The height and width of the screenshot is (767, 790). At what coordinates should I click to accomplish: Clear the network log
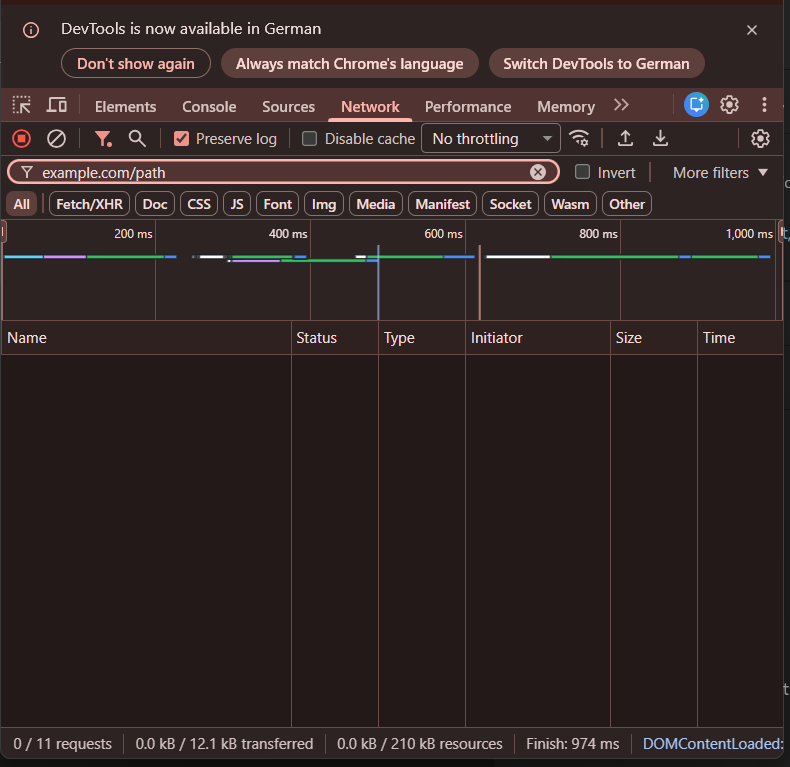click(x=56, y=139)
